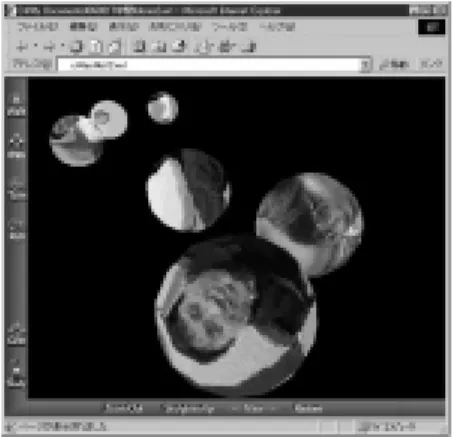Screen dimensions: 457x437
Task: Click the status bar page icon at bottom left
Action: tap(10, 426)
